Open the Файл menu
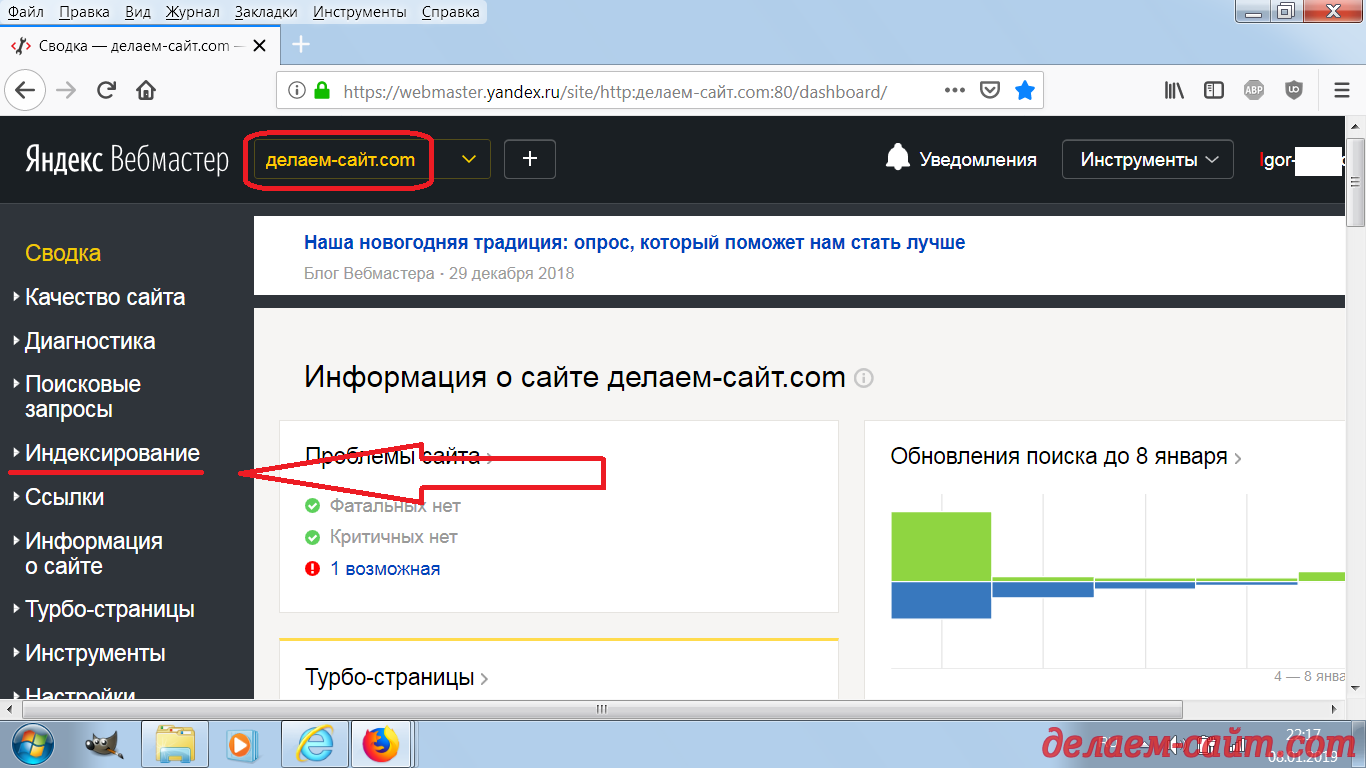Screen dimensions: 1366x768 (25, 12)
